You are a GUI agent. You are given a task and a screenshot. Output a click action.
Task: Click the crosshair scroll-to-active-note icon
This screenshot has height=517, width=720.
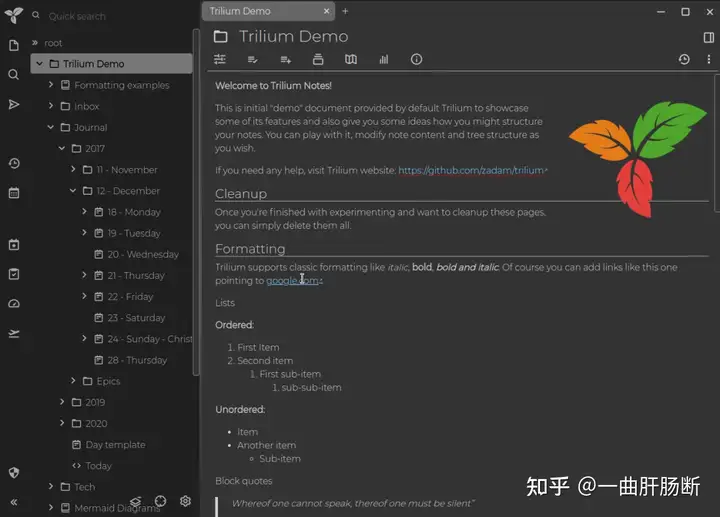click(160, 501)
